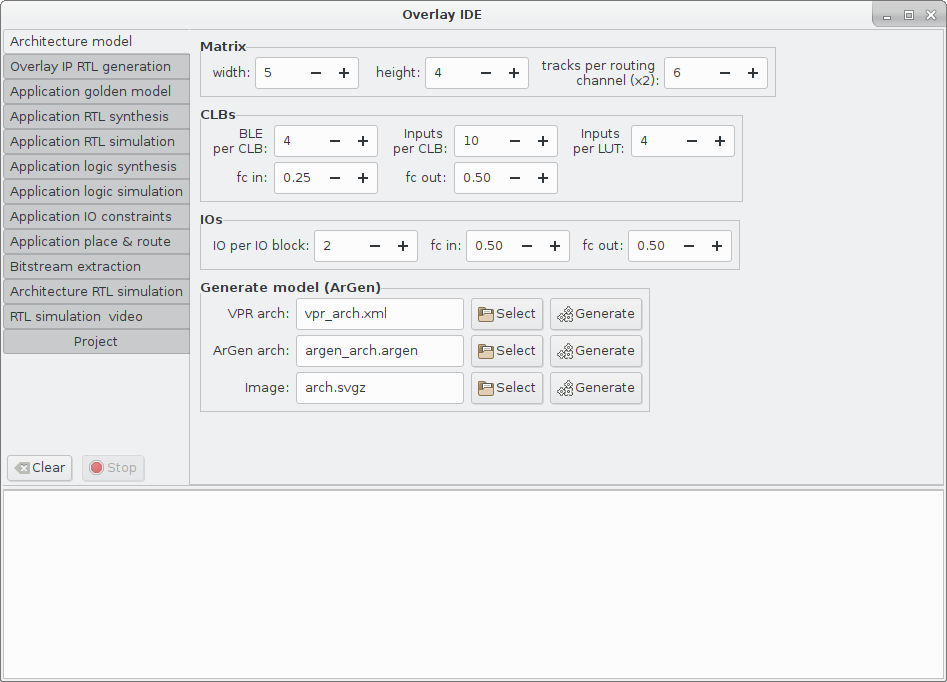Increase CLBs fc in value
The height and width of the screenshot is (682, 947).
coord(363,178)
